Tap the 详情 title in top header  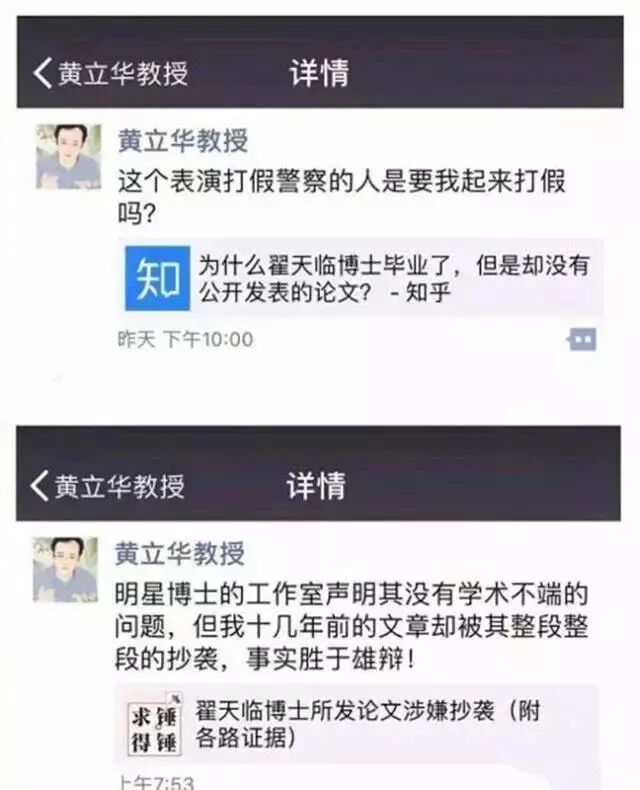point(319,73)
